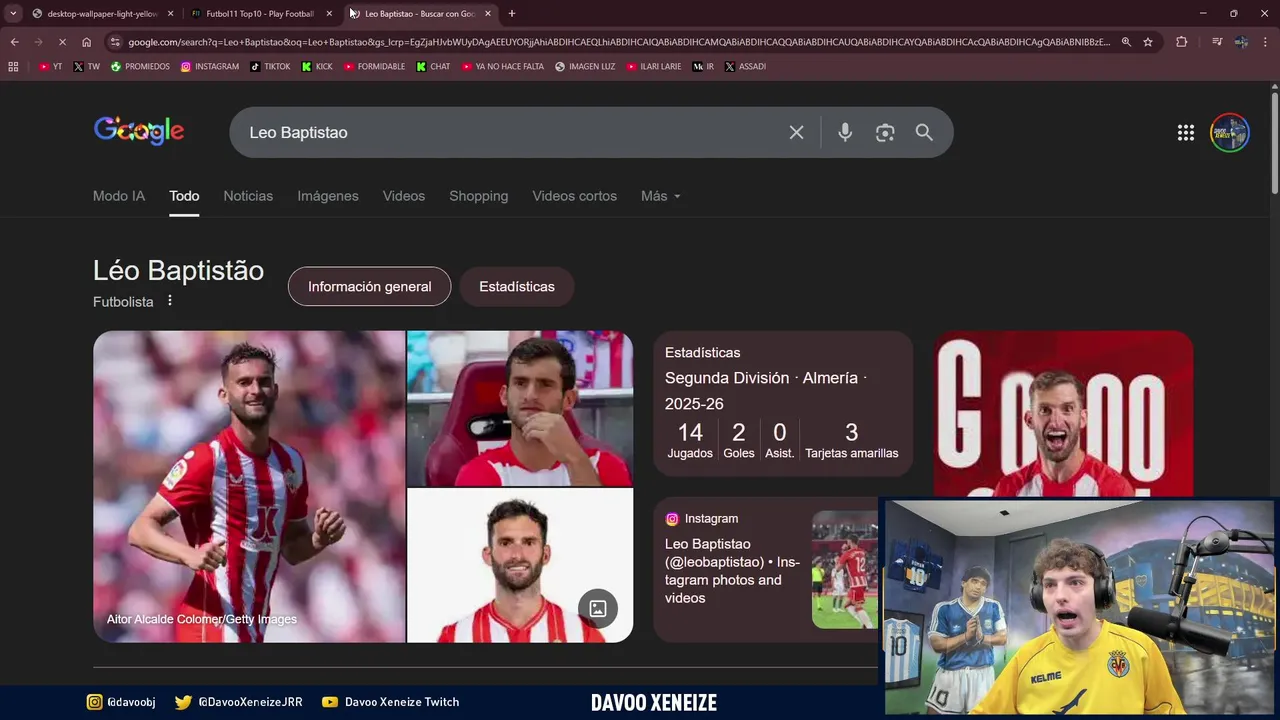Select the Todo results tab
The width and height of the screenshot is (1280, 720).
click(x=184, y=196)
